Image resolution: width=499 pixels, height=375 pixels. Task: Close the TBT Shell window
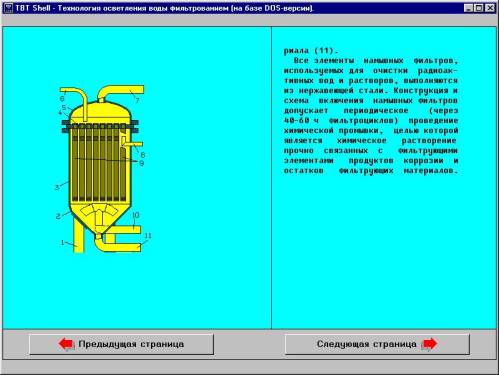(490, 8)
